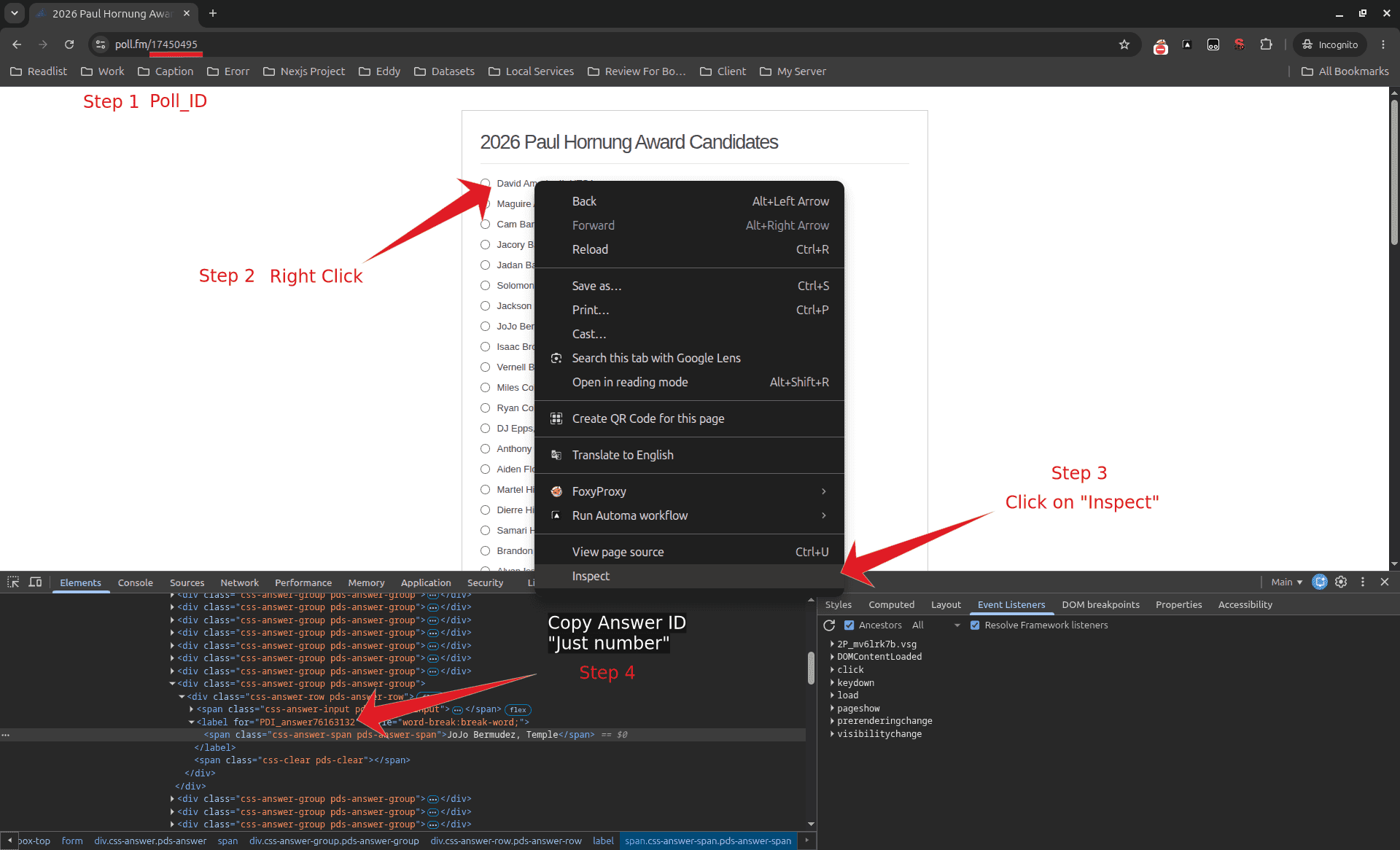The image size is (1400, 850).
Task: Select the David radio button
Action: [x=485, y=183]
